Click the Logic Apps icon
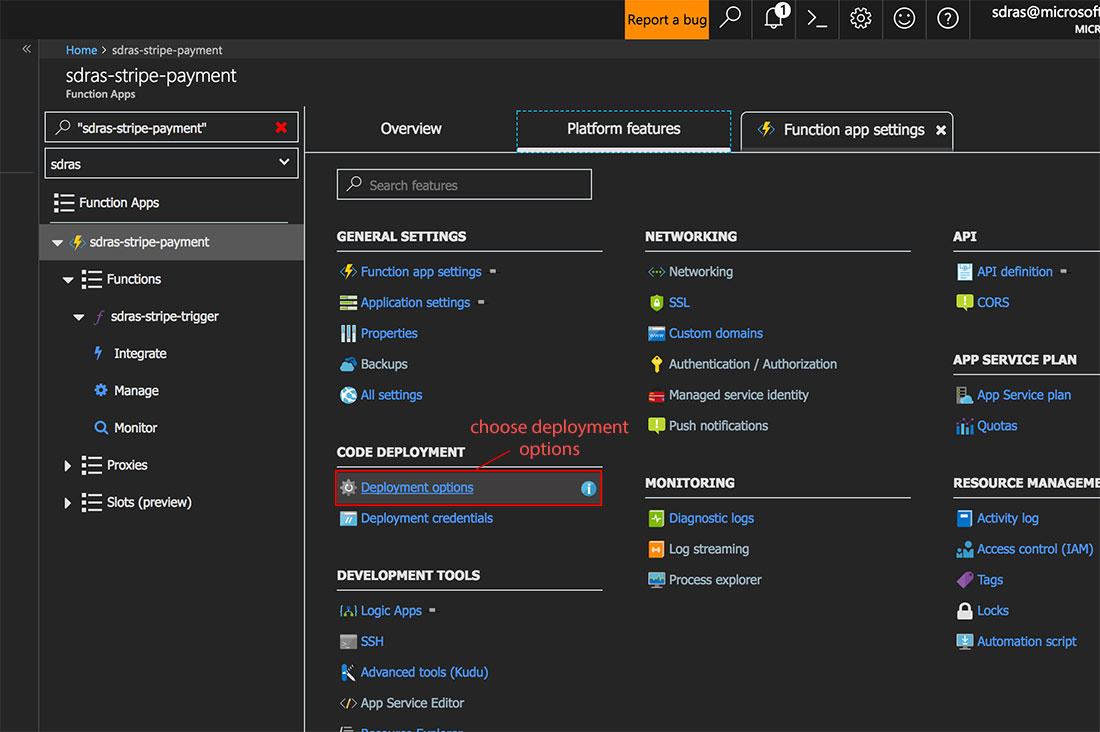This screenshot has height=732, width=1100. tap(348, 611)
